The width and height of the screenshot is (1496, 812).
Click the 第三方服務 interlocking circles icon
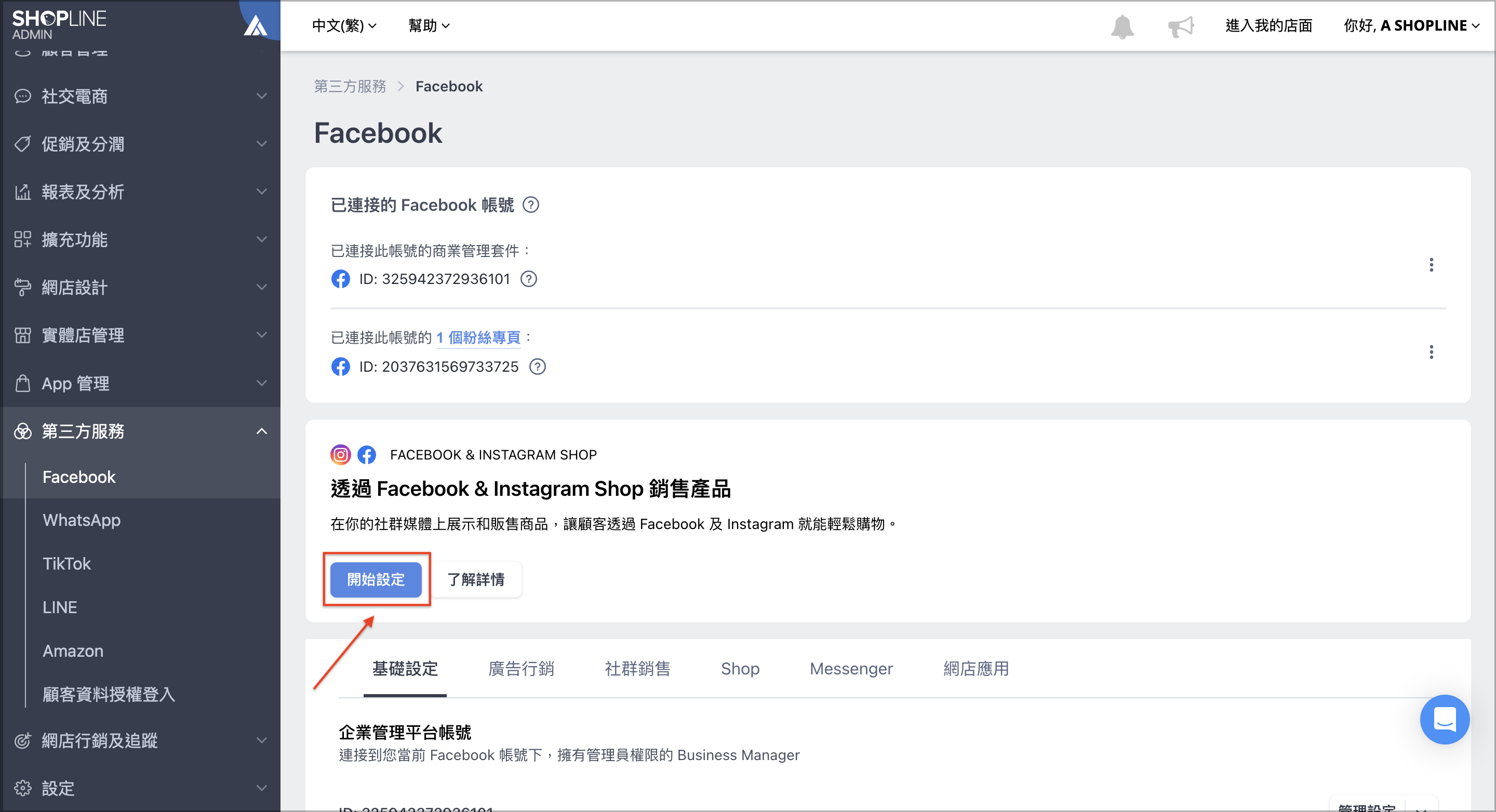click(x=23, y=431)
